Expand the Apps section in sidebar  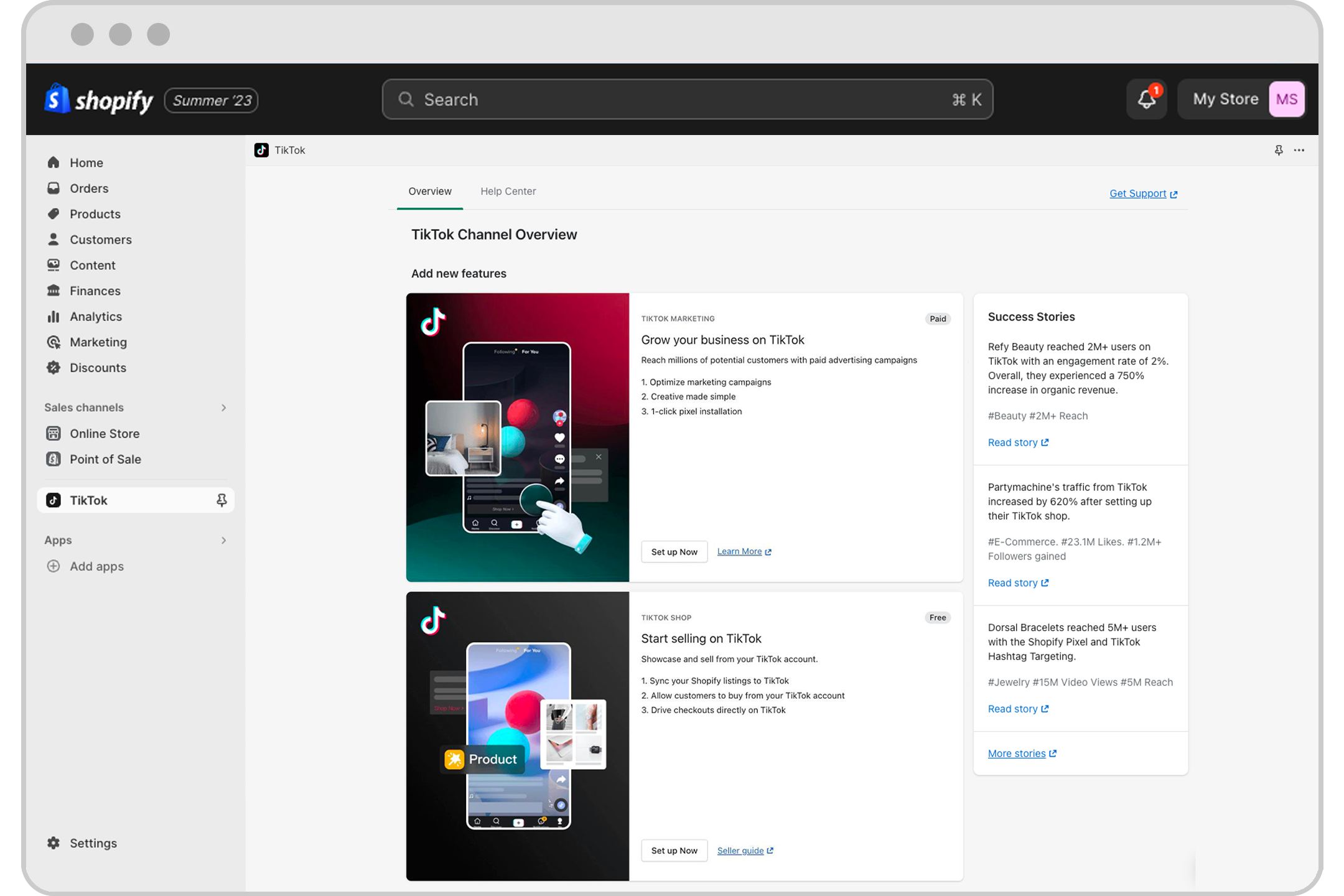[x=223, y=540]
